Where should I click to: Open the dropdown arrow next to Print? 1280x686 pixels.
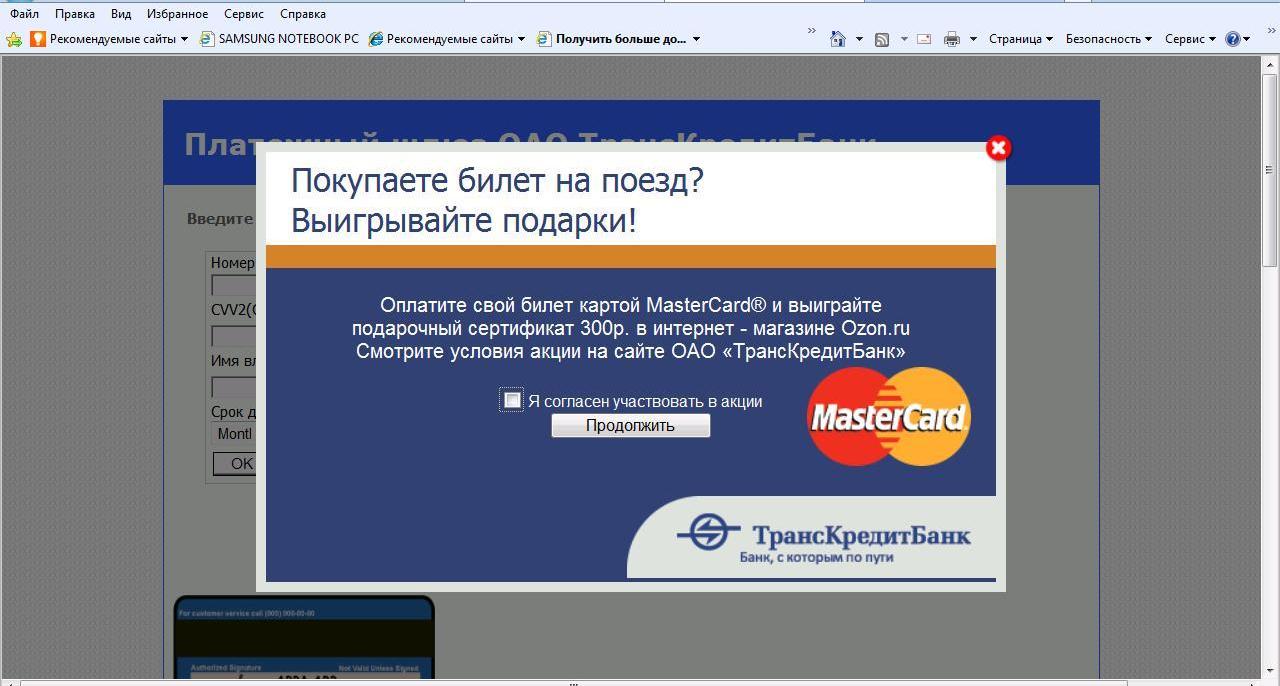coord(973,39)
